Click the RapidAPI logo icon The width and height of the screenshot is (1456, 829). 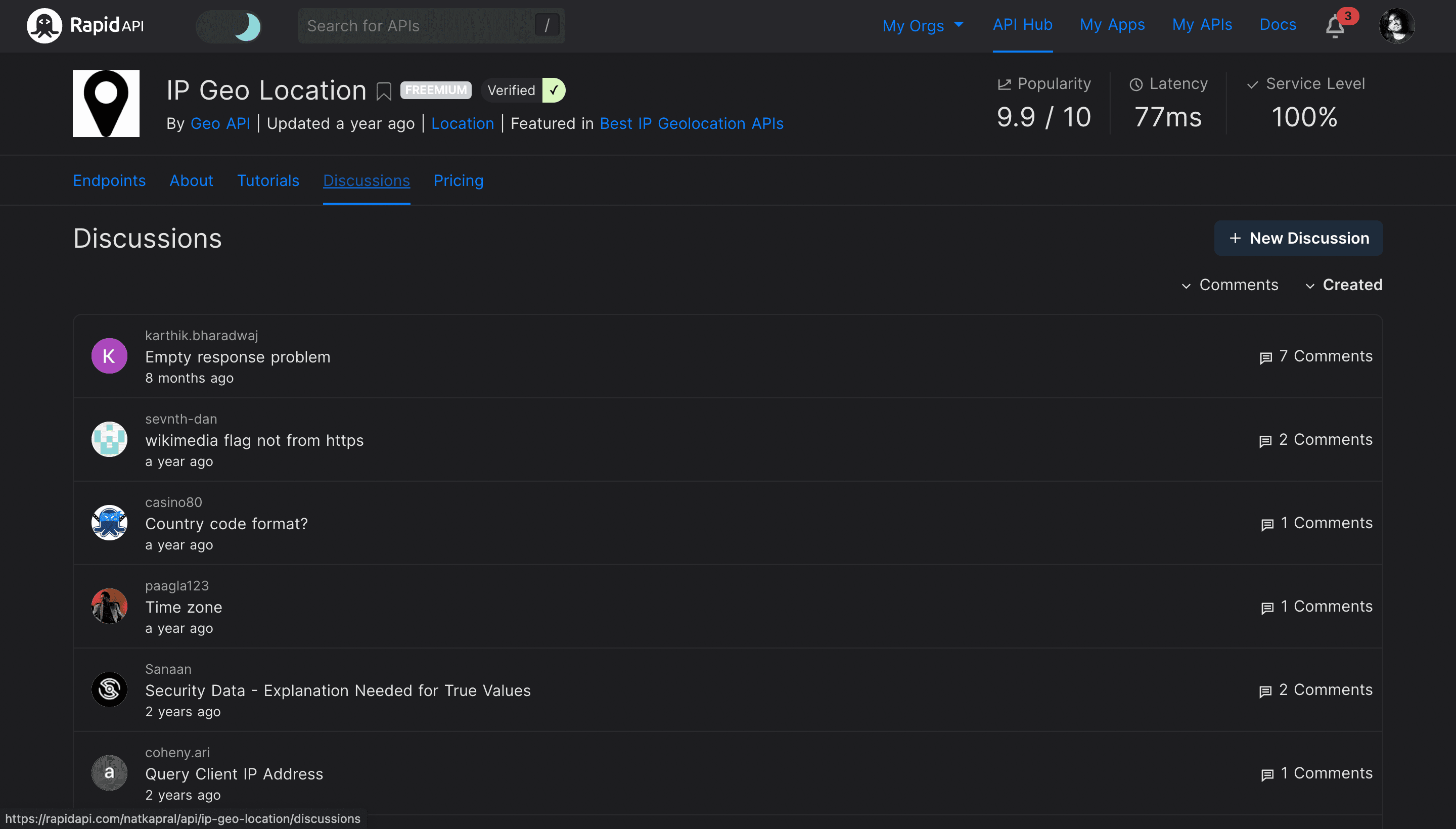click(44, 26)
